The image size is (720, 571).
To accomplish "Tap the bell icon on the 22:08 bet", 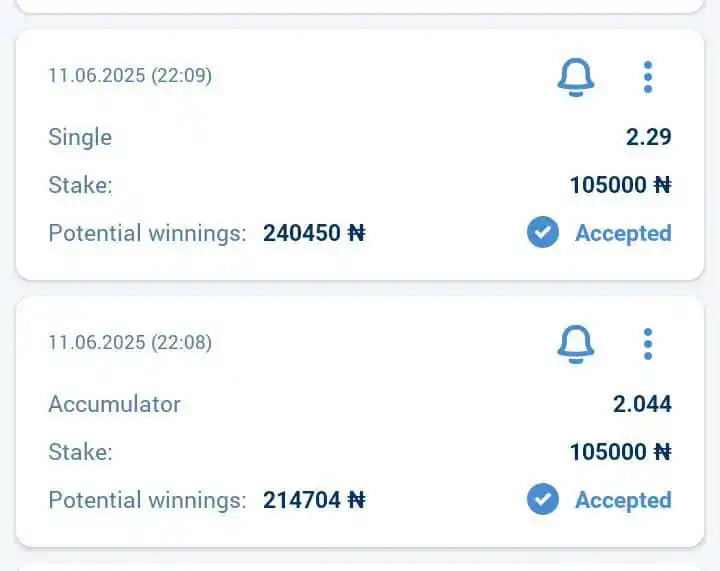I will point(575,344).
